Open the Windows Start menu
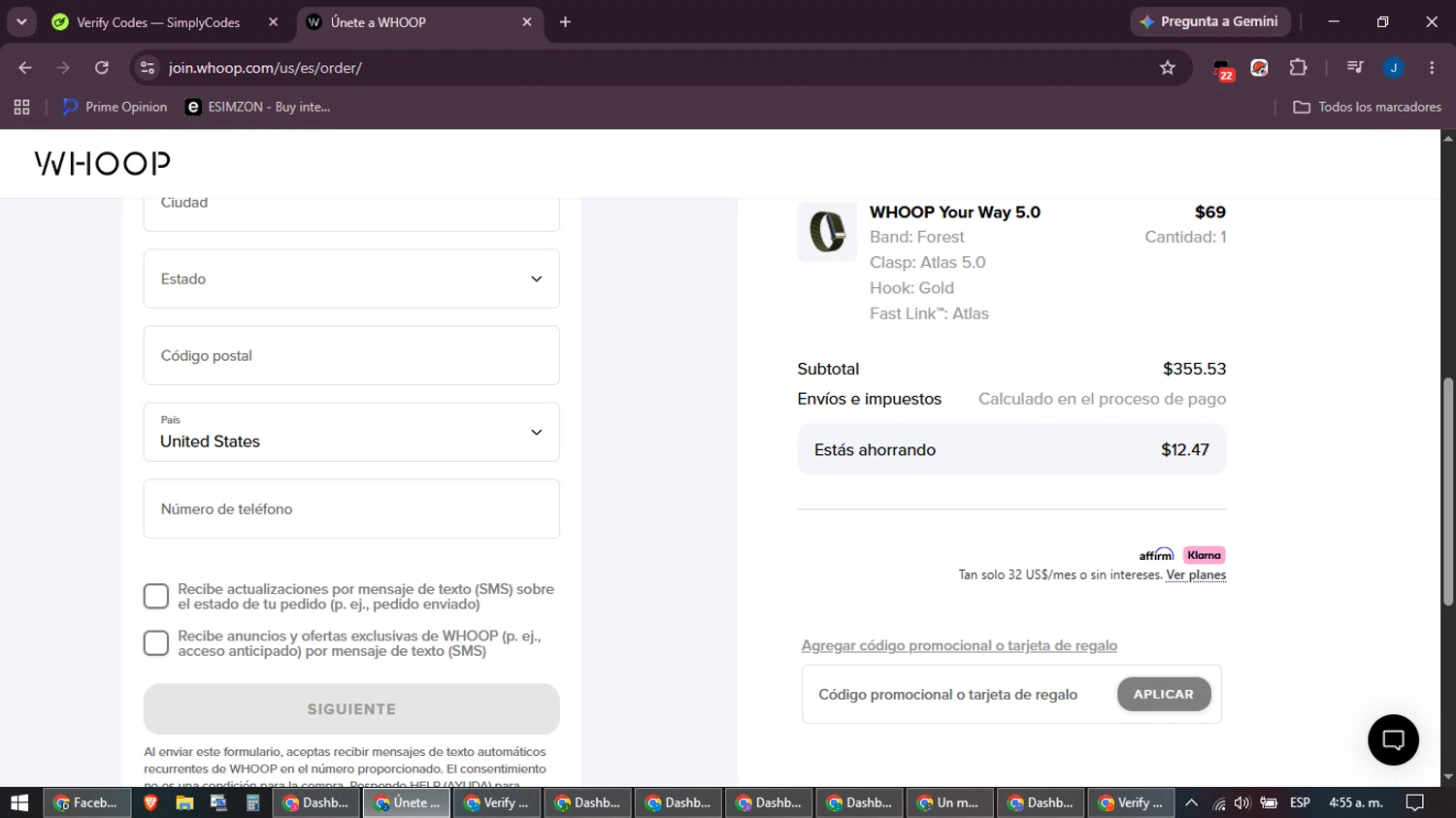Image resolution: width=1456 pixels, height=818 pixels. (x=19, y=802)
